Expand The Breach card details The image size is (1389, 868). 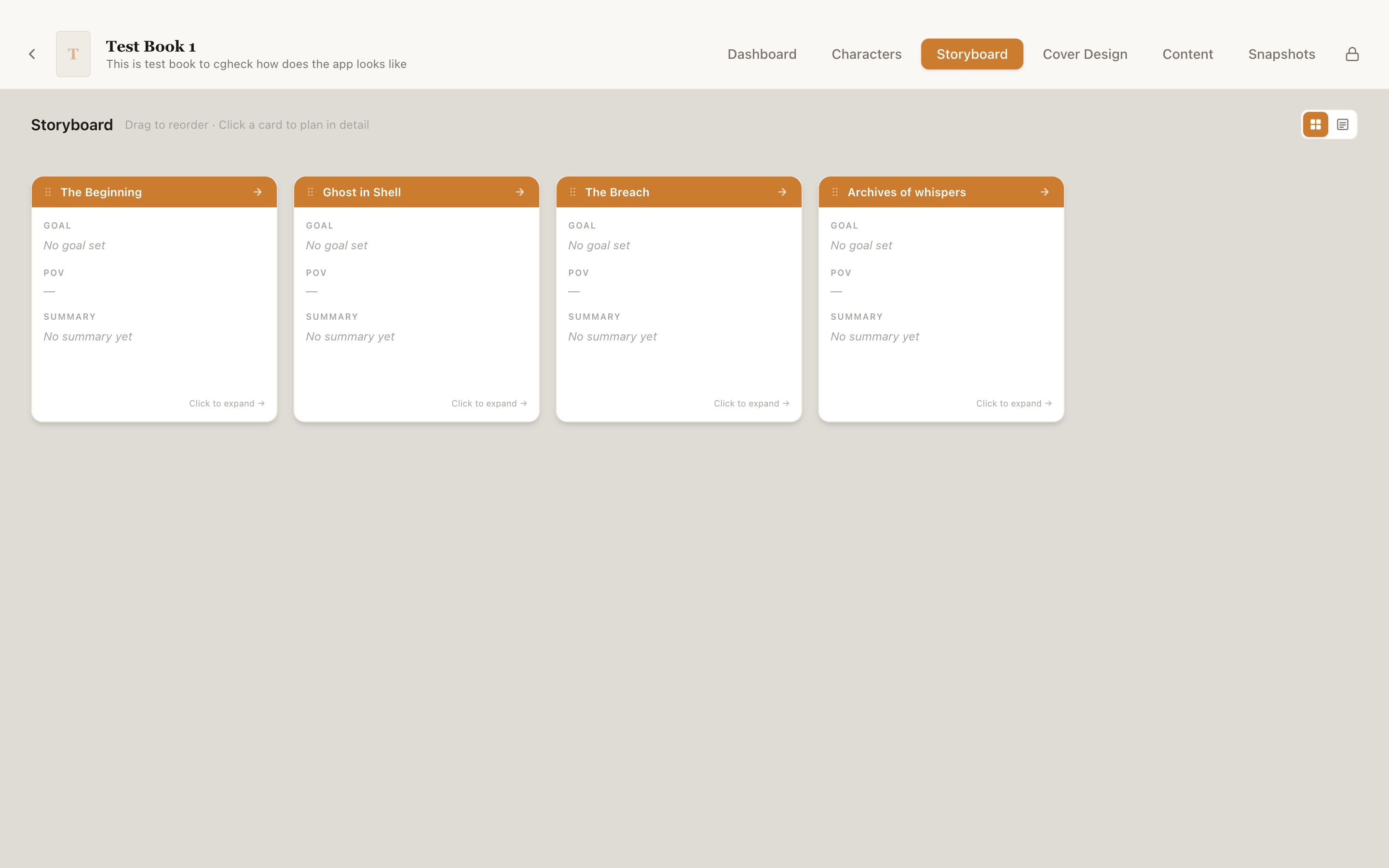751,403
